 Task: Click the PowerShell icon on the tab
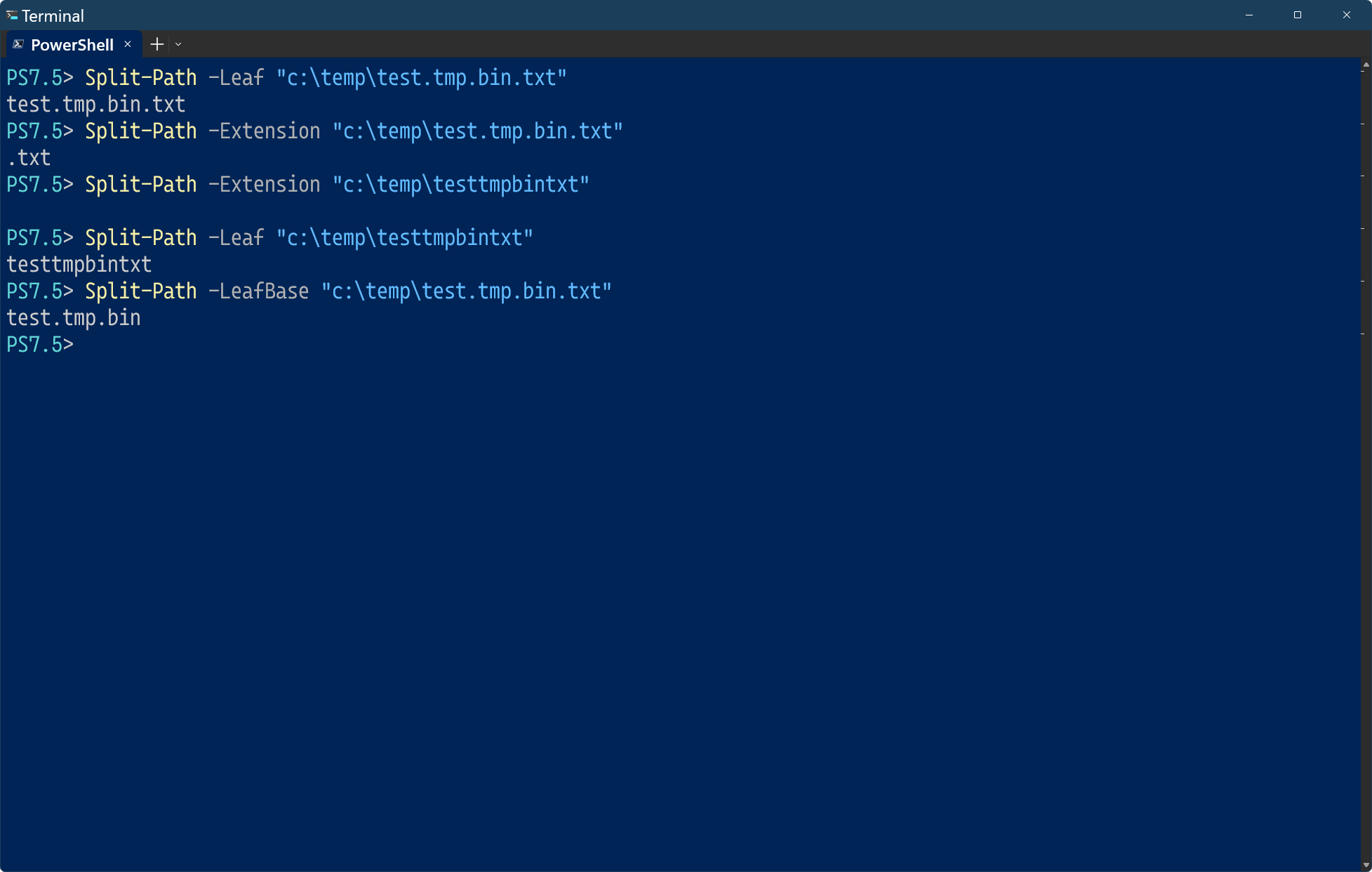(x=18, y=44)
